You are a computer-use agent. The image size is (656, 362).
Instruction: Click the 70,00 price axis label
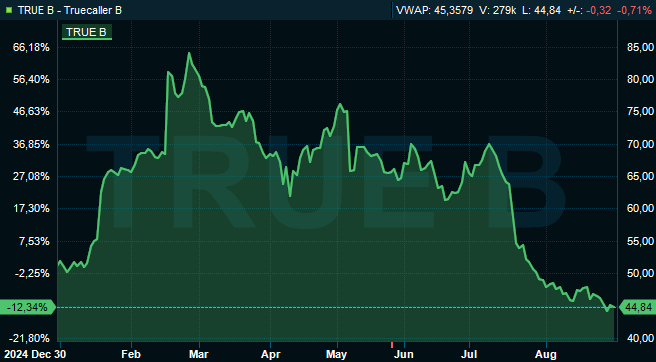(641, 144)
